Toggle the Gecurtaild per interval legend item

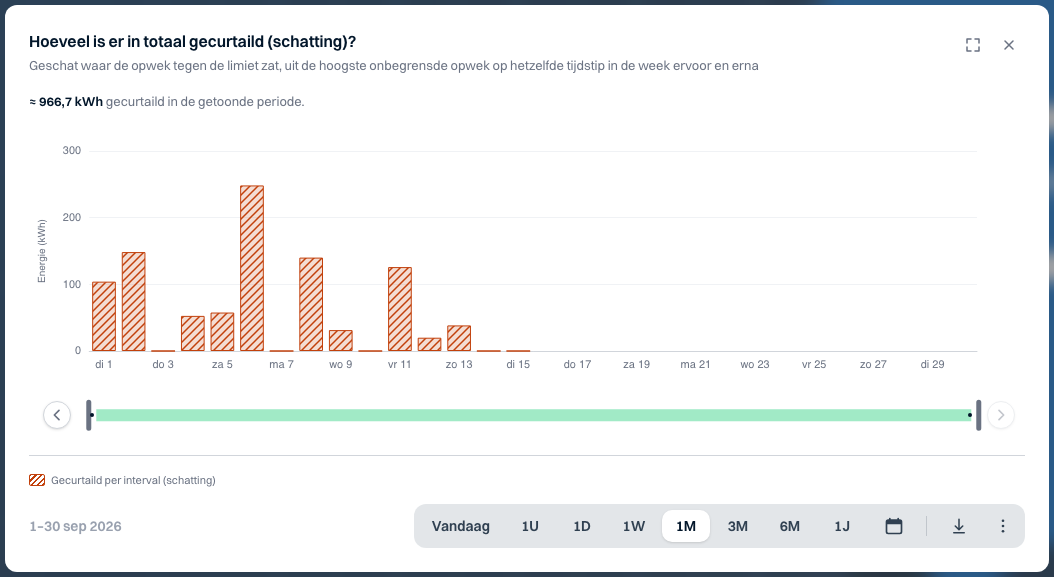click(x=122, y=480)
